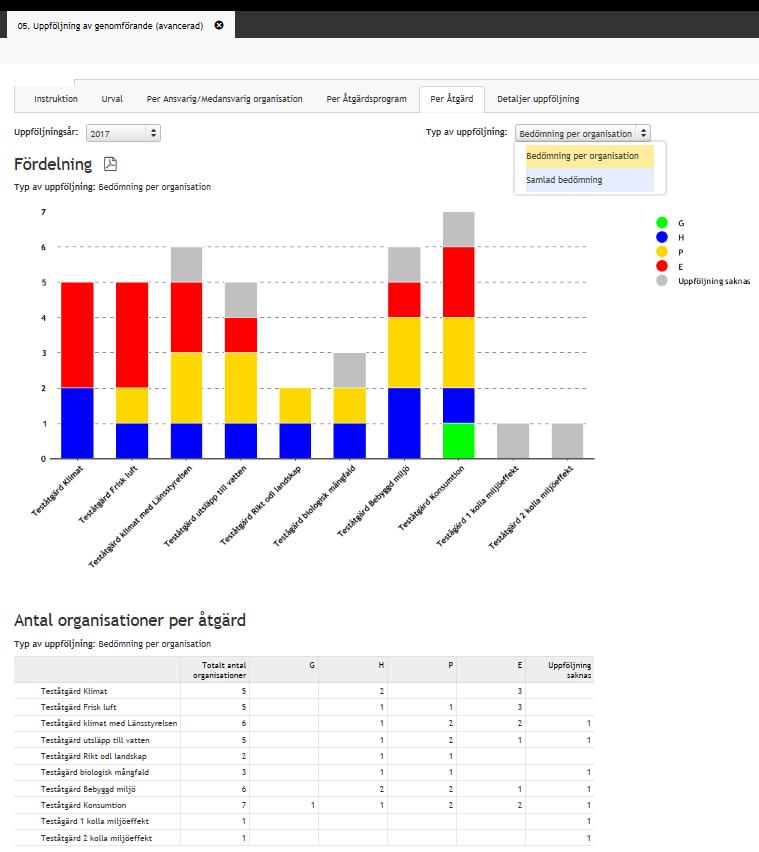The width and height of the screenshot is (759, 852).
Task: Click the red segment of Teståtgärd Klimat bar
Action: [x=77, y=335]
